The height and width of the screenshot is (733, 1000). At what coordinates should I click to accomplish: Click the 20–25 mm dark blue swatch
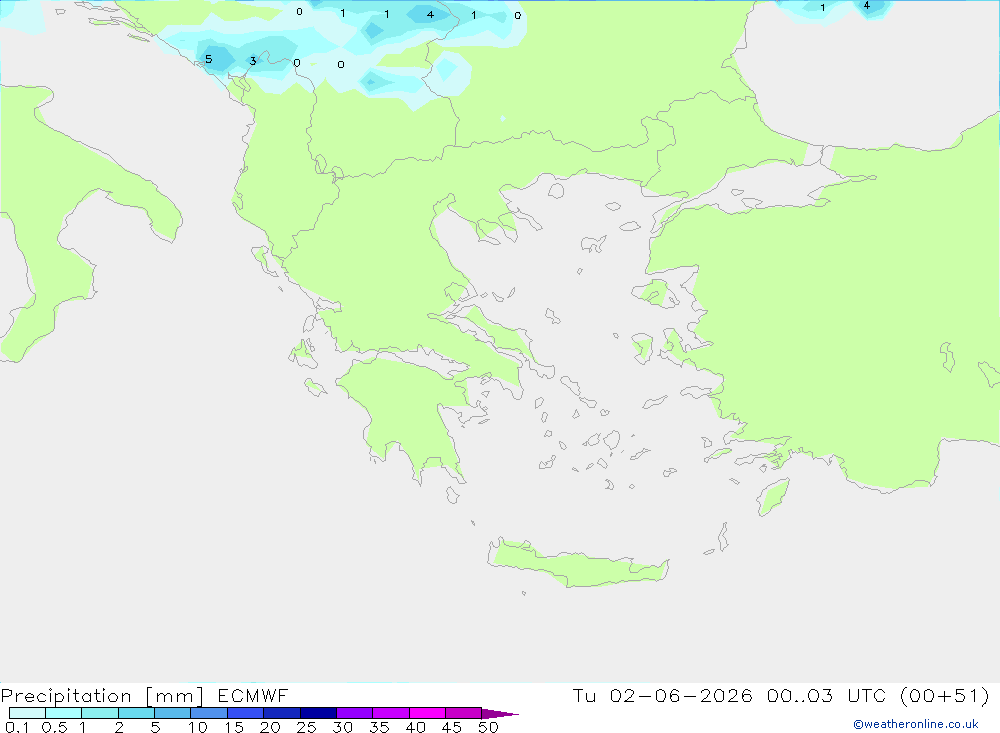coord(282,713)
